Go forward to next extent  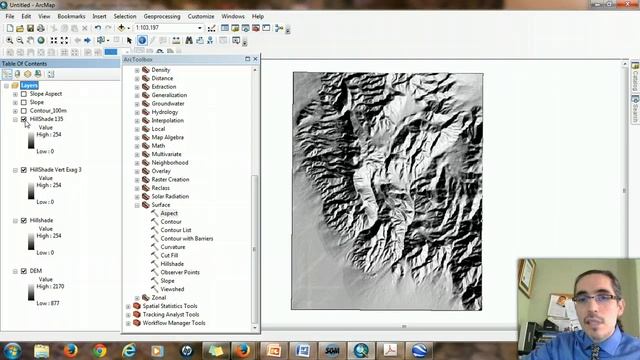pos(87,40)
